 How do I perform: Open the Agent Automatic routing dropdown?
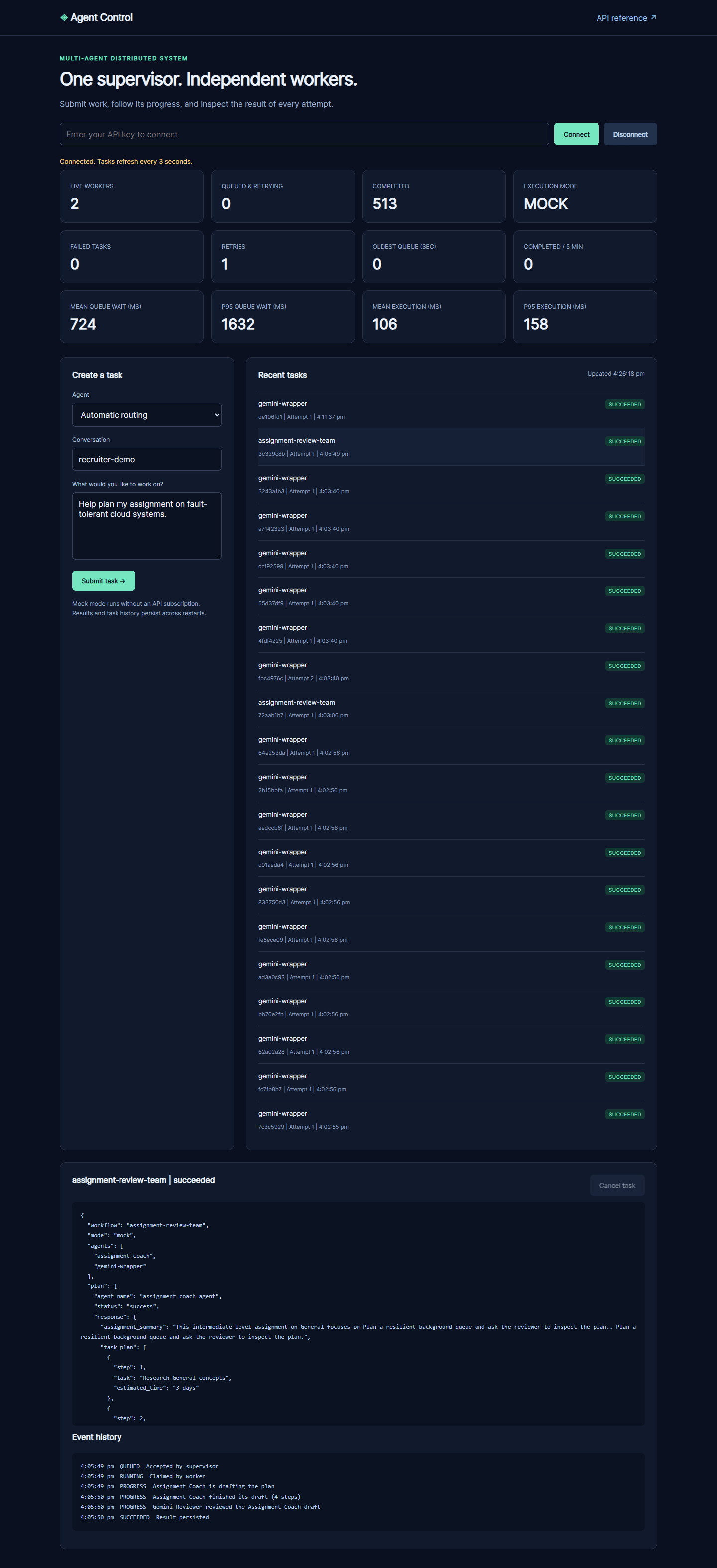(x=146, y=415)
